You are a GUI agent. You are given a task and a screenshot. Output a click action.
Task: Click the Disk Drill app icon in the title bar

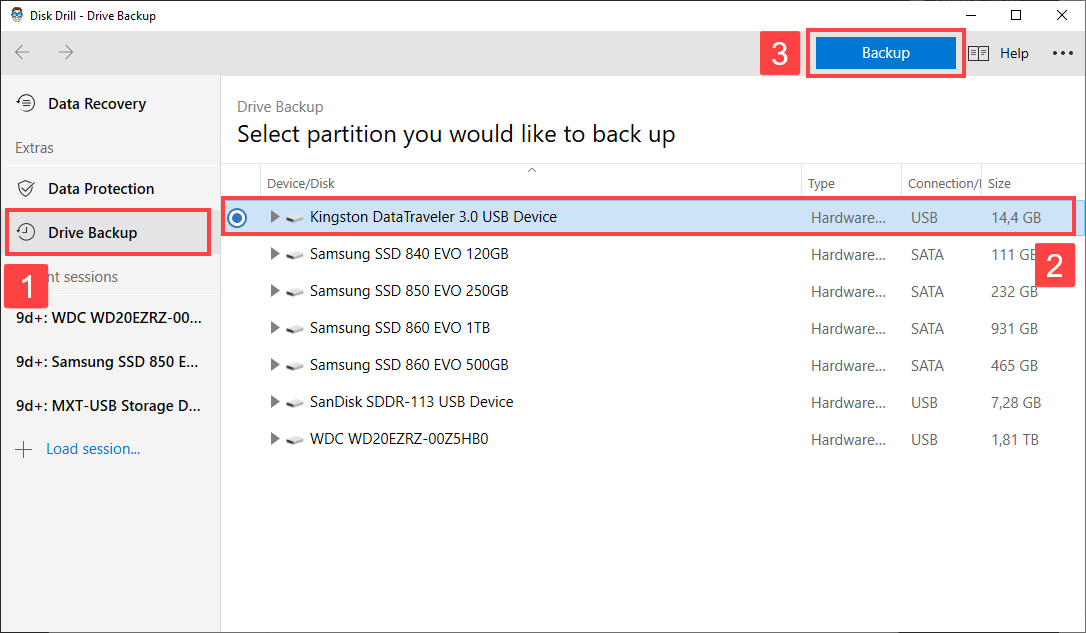[17, 15]
